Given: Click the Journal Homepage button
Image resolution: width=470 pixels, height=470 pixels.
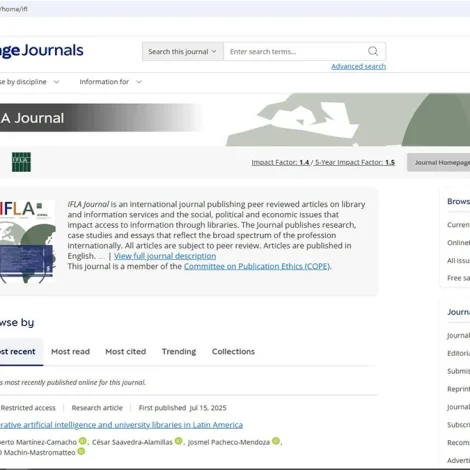Looking at the screenshot, I should pos(438,162).
